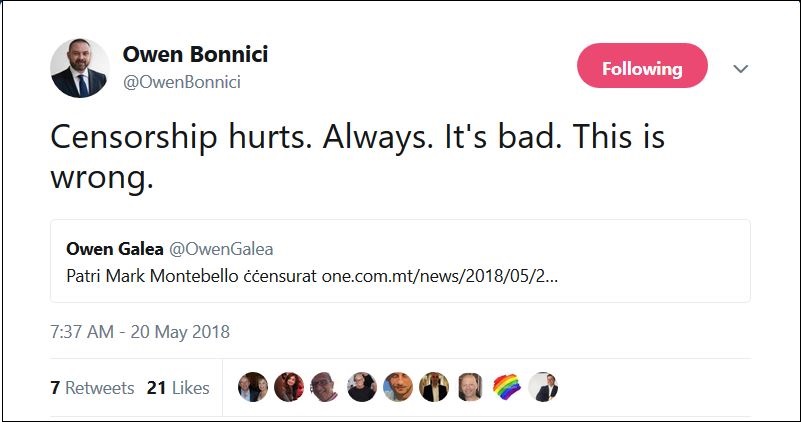Screen dimensions: 801x424
Task: Open the second liker avatar with red-haired woman
Action: (x=288, y=387)
